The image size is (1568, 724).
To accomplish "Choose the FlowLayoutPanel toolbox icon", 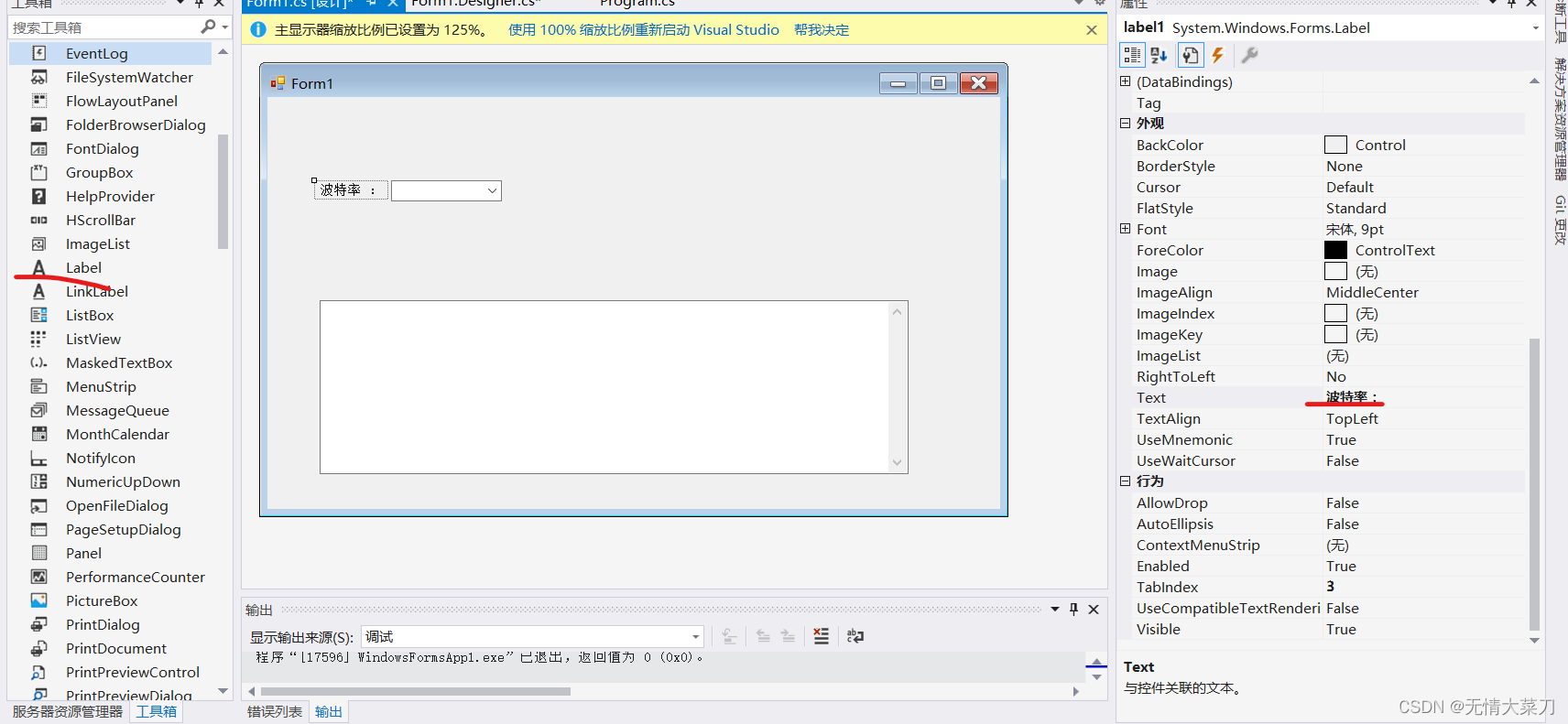I will 38,101.
